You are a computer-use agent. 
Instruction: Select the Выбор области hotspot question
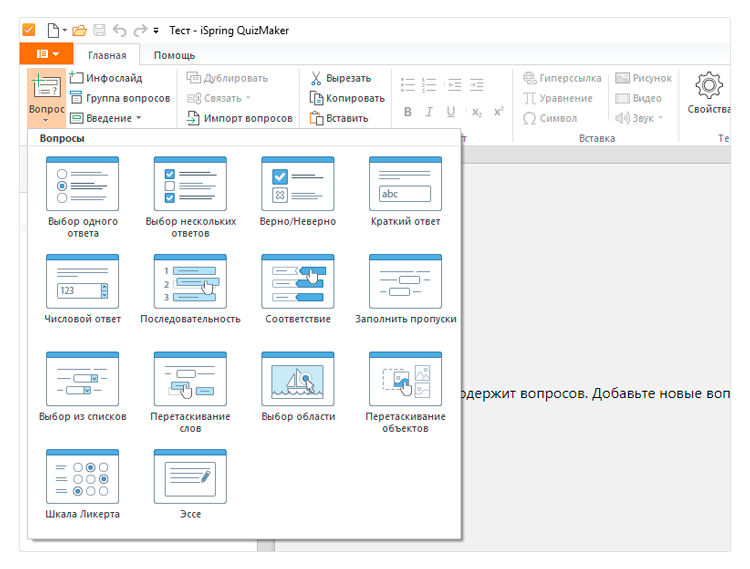point(298,387)
